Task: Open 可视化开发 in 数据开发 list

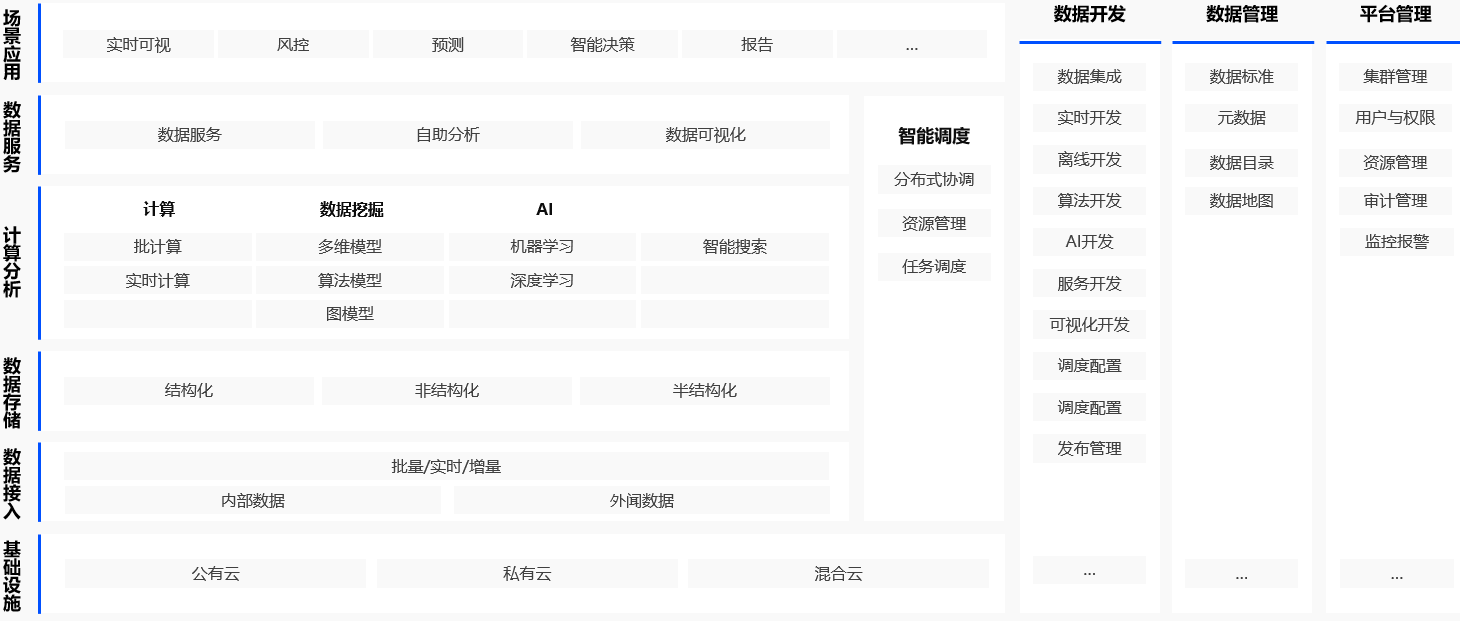Action: pos(1089,325)
